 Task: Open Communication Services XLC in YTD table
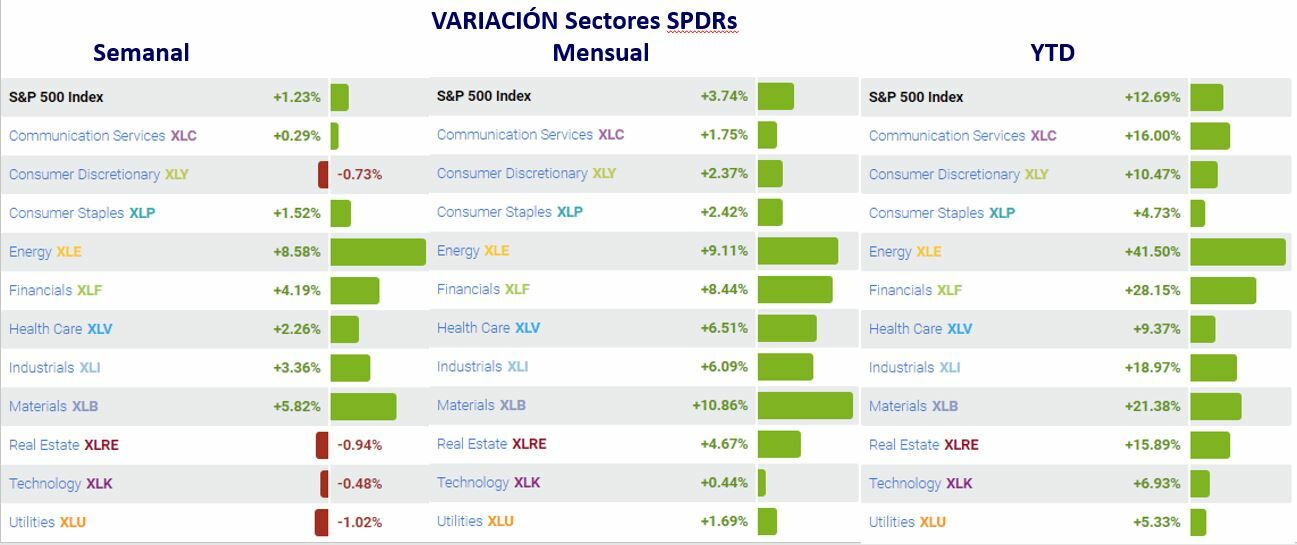962,135
